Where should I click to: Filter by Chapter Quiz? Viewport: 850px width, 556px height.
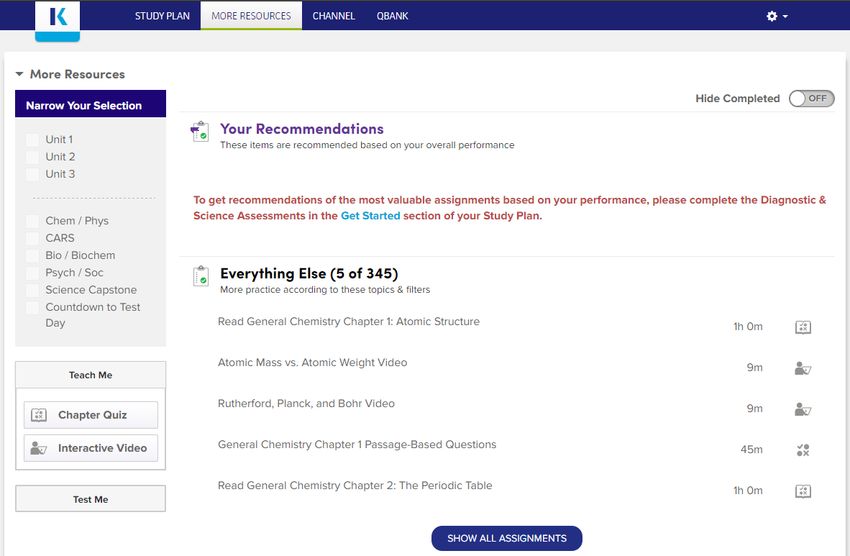[x=91, y=415]
